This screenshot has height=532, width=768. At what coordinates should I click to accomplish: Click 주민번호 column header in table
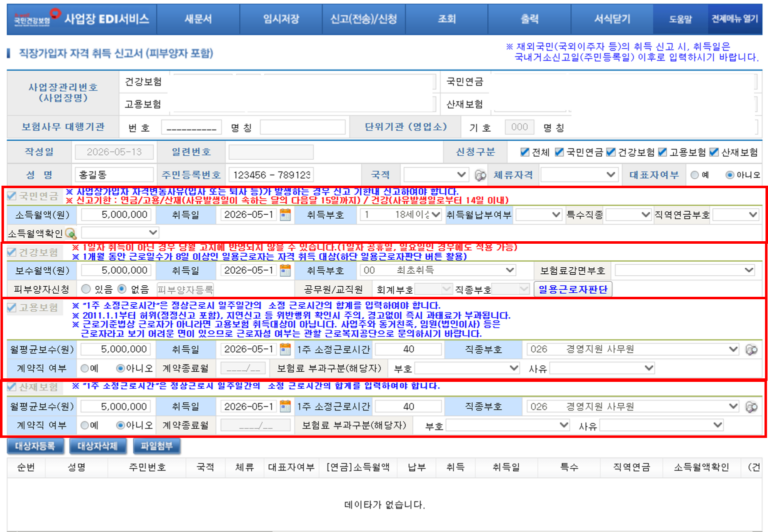coord(147,467)
